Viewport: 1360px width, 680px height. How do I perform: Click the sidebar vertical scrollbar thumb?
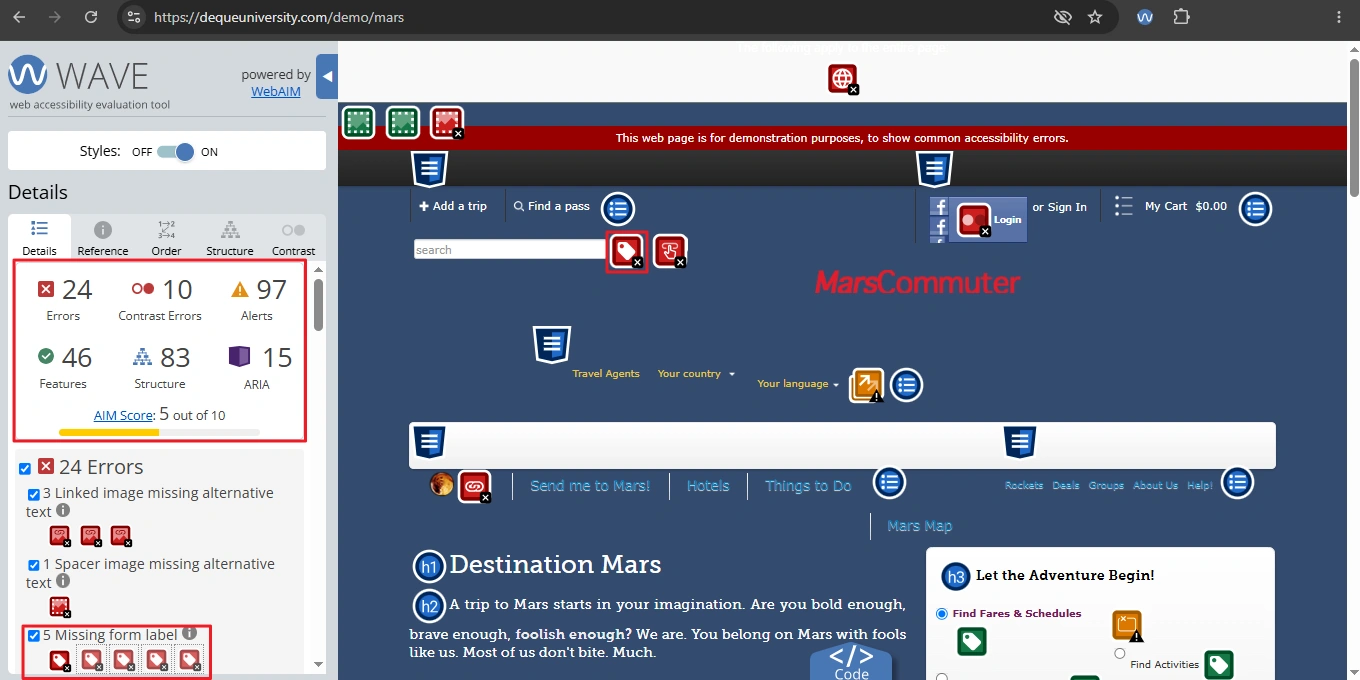(318, 304)
